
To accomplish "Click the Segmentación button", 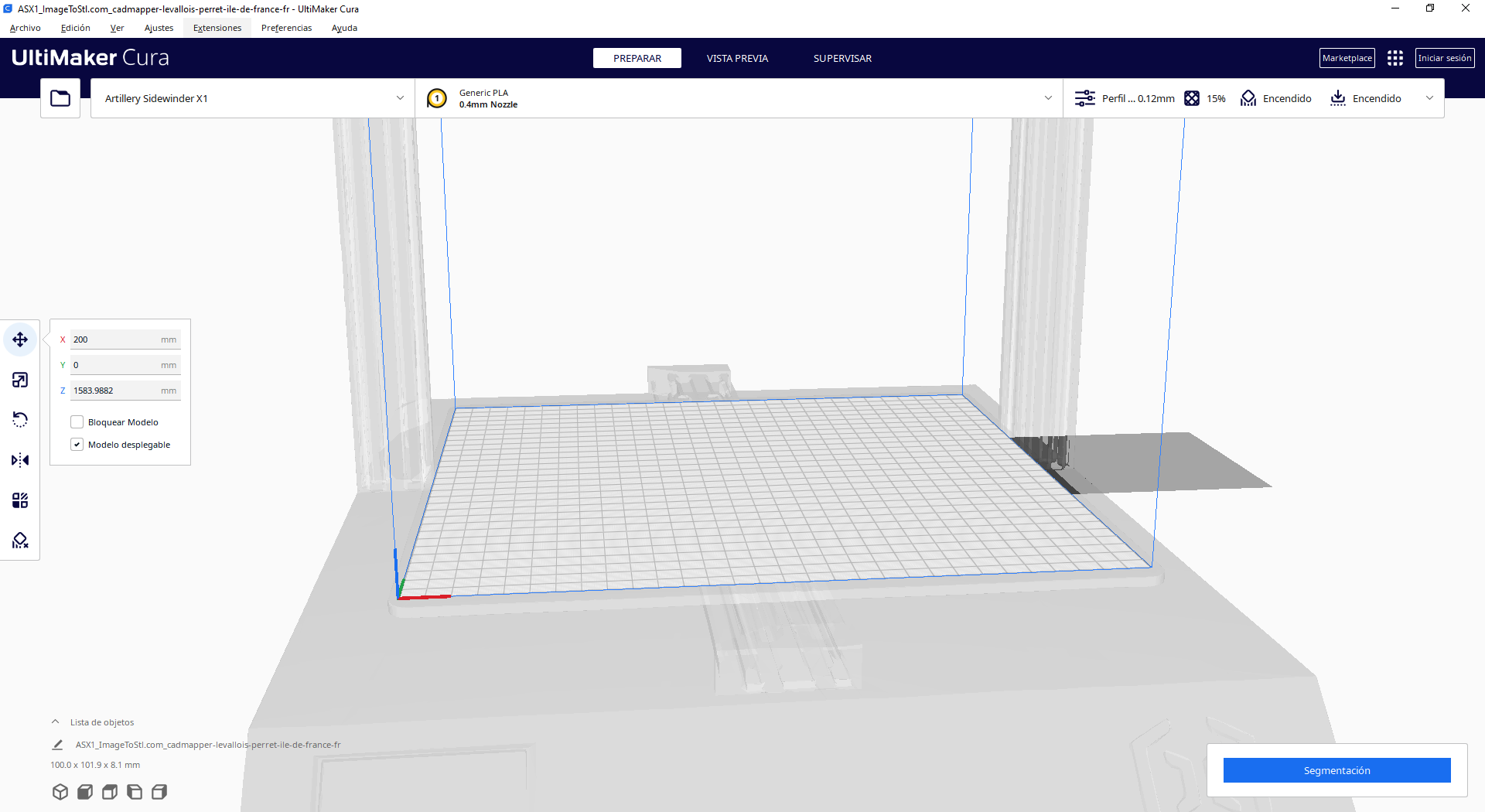I will (1336, 770).
